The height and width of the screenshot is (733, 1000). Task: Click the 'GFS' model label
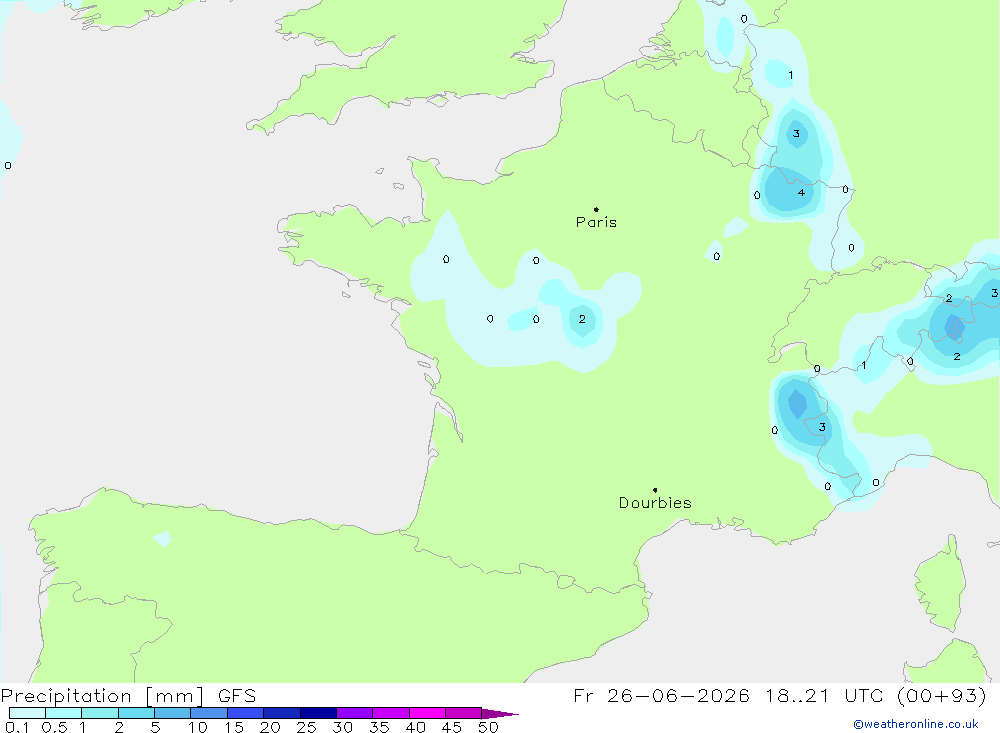(237, 696)
